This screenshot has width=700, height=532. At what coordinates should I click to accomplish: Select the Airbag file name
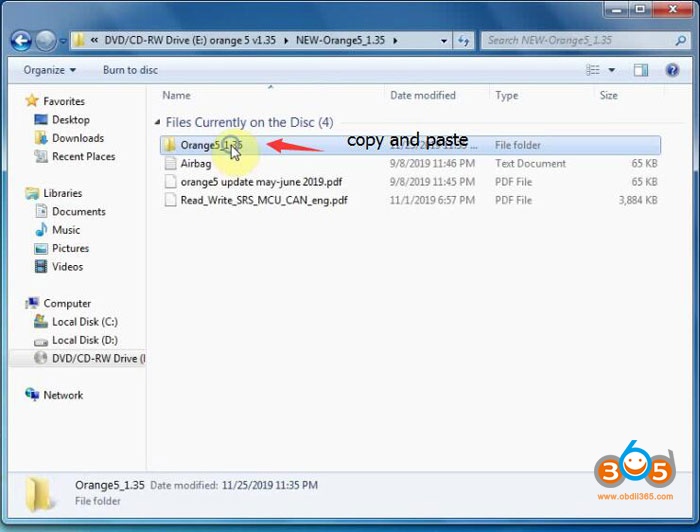coord(196,164)
